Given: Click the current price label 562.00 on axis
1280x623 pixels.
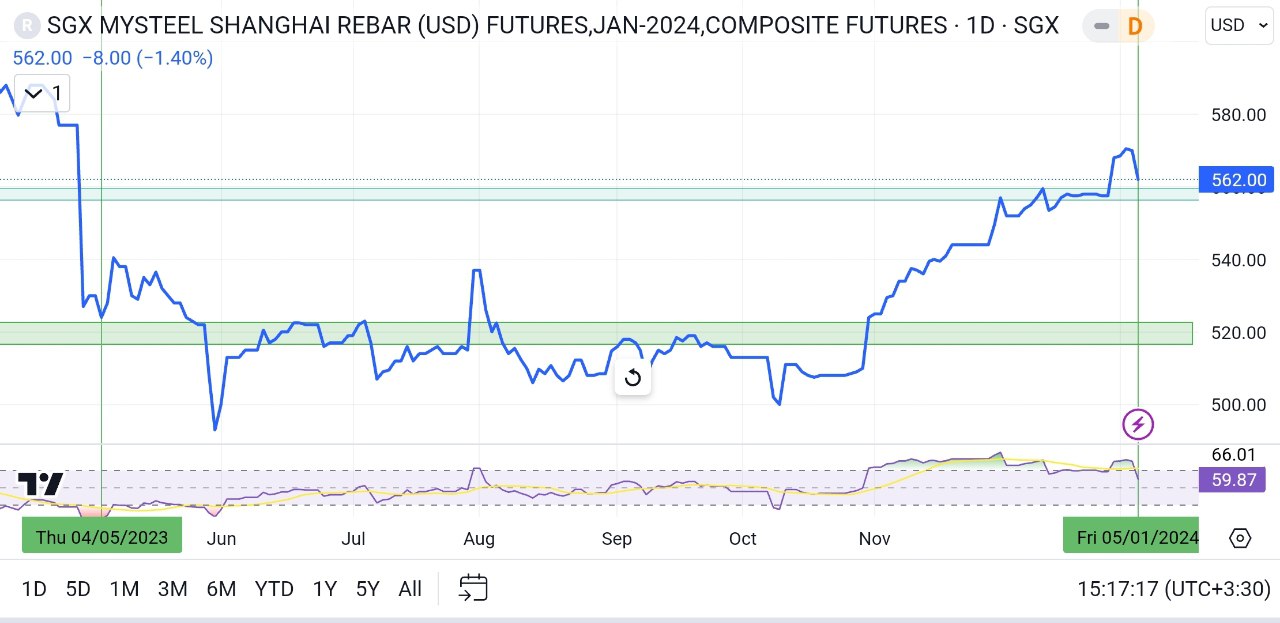Looking at the screenshot, I should pyautogui.click(x=1238, y=180).
